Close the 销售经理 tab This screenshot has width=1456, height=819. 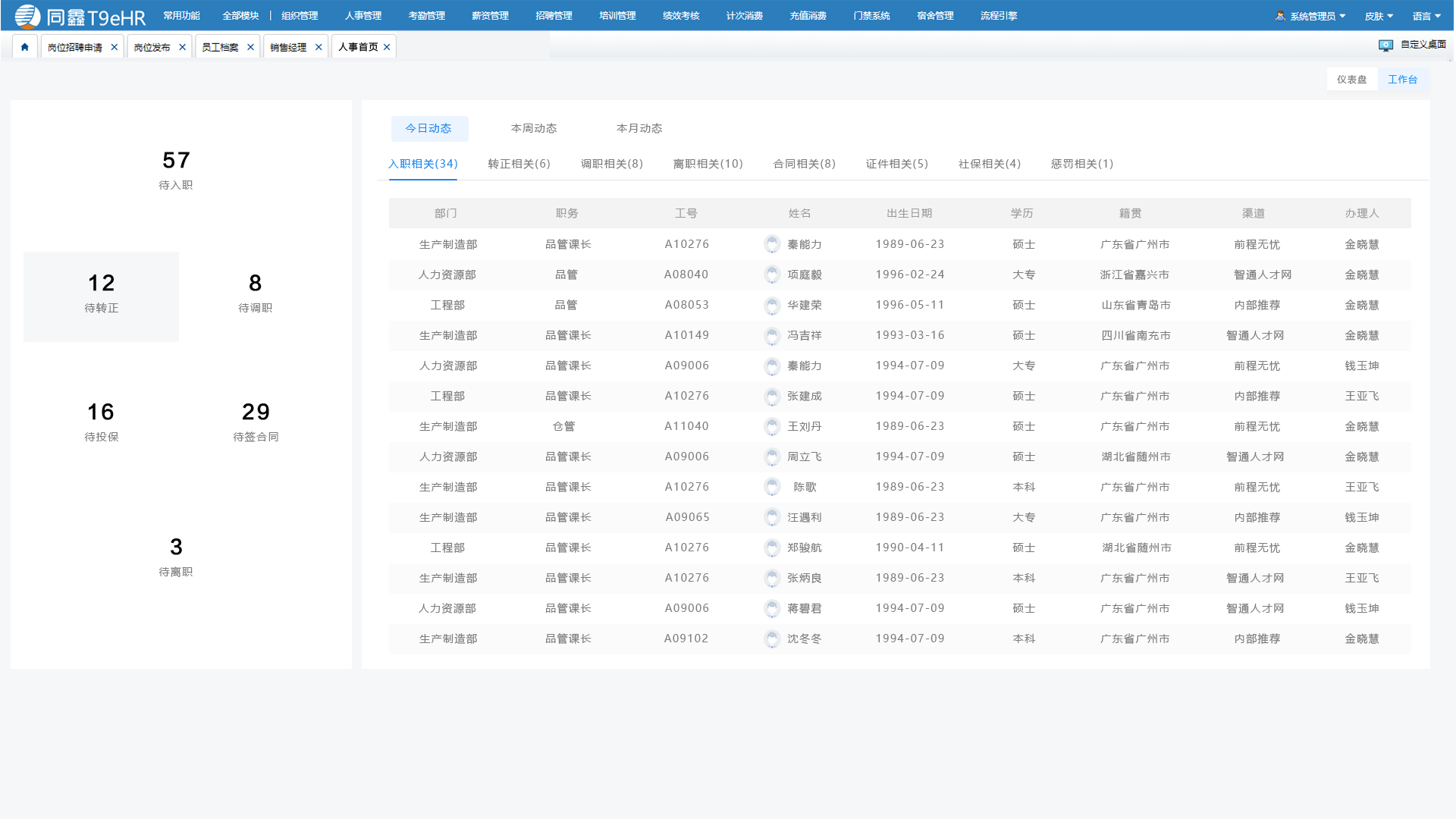[x=318, y=47]
